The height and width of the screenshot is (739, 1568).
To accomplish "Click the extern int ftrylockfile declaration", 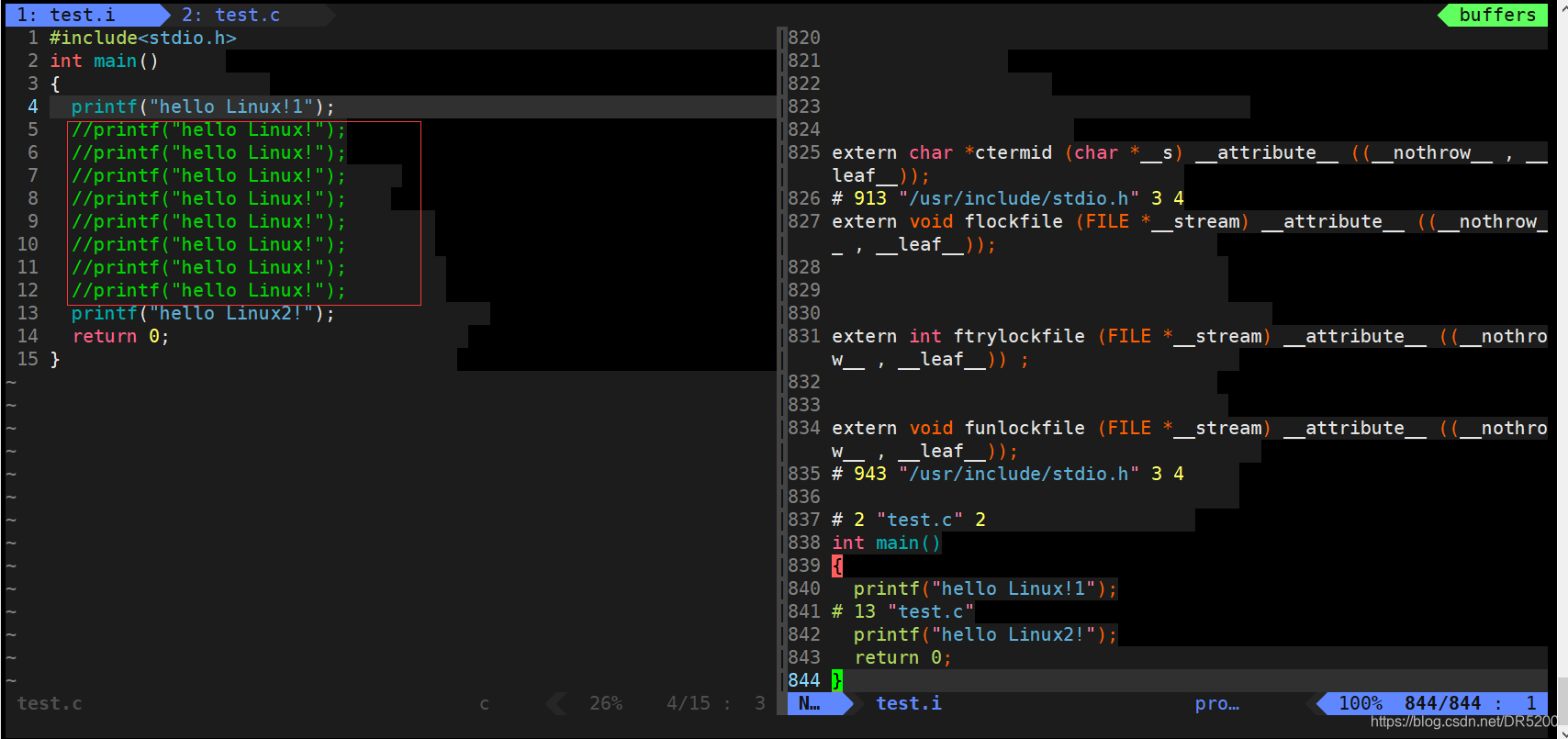I will (x=1190, y=347).
